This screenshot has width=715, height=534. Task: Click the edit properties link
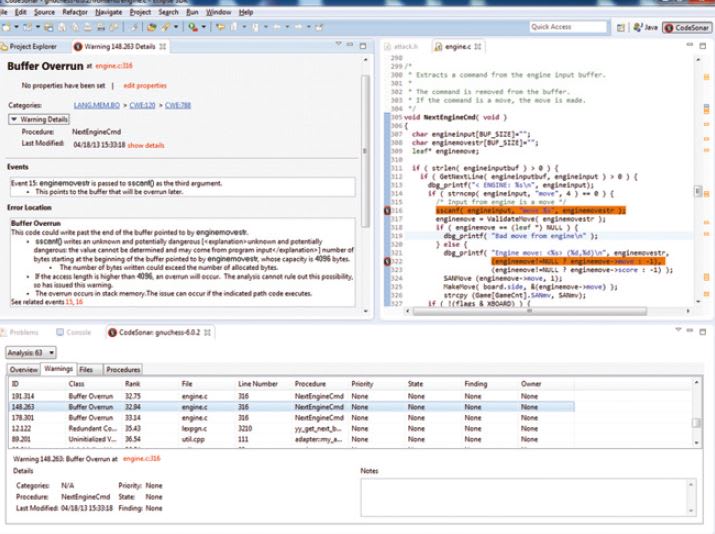pyautogui.click(x=144, y=85)
